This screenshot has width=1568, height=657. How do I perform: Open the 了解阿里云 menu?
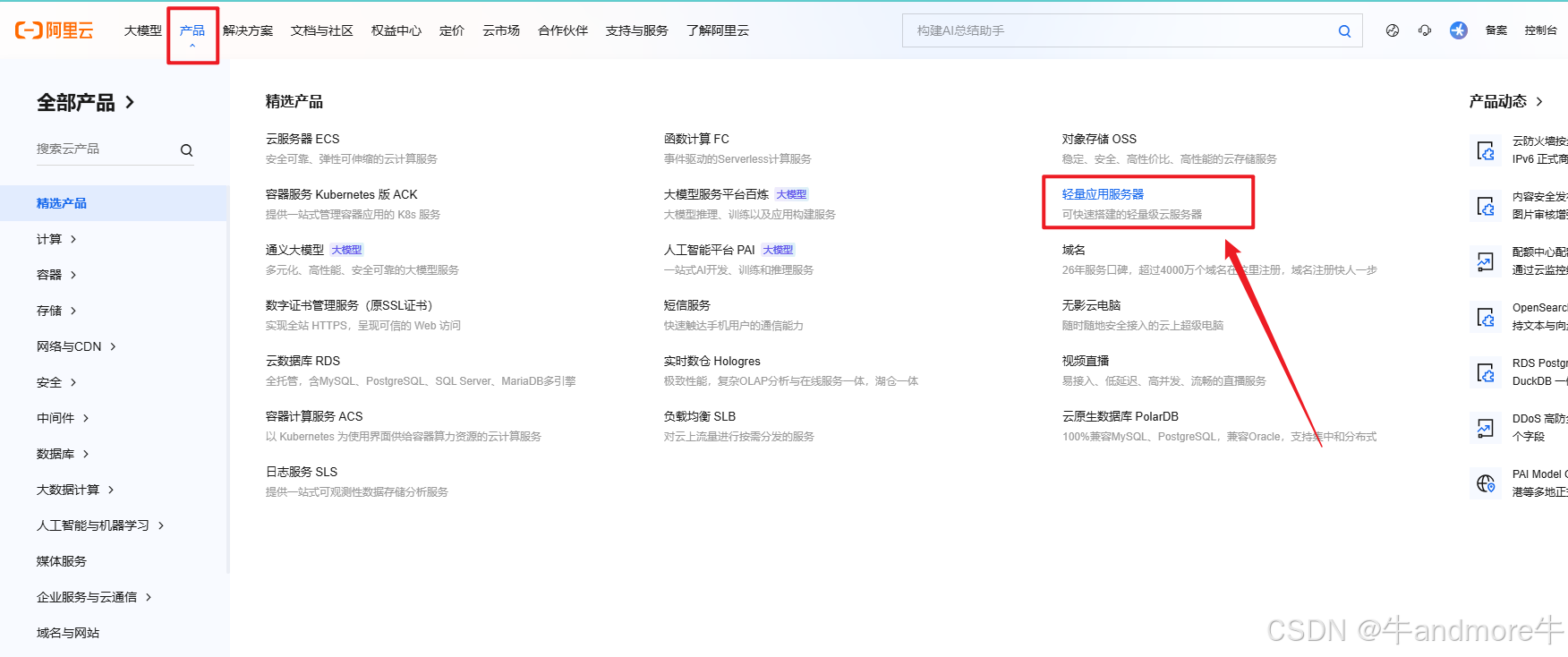[718, 30]
